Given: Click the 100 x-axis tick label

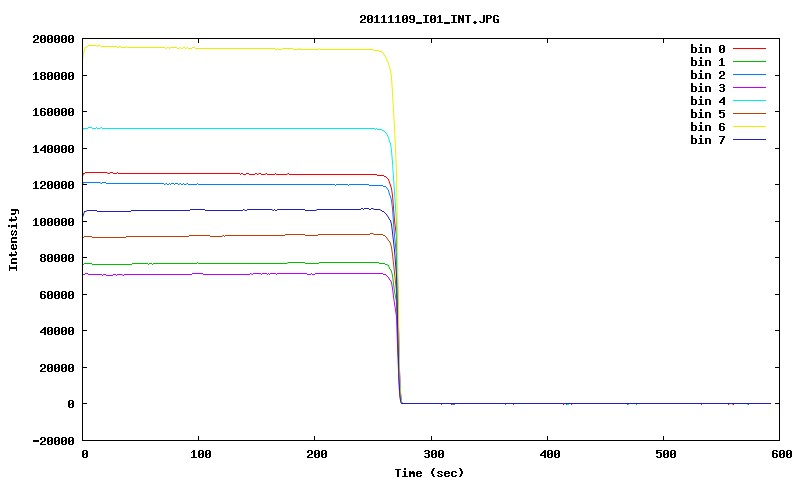Looking at the screenshot, I should [201, 454].
